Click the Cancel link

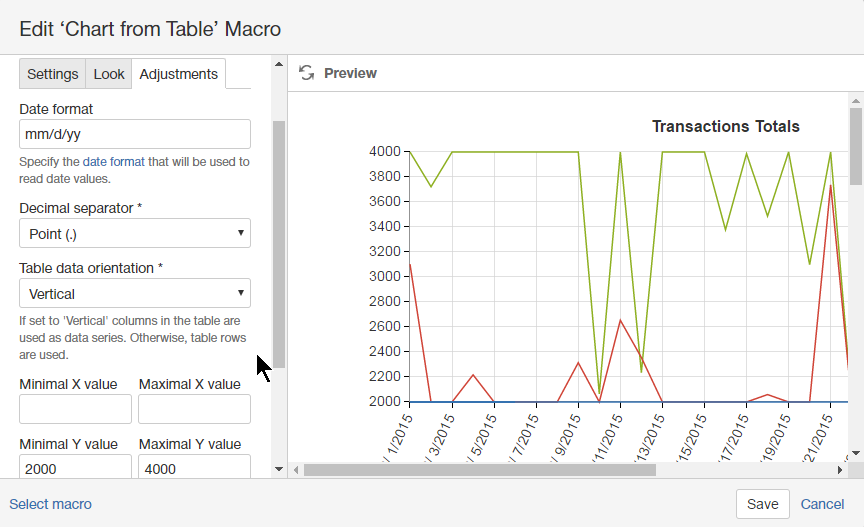(822, 504)
